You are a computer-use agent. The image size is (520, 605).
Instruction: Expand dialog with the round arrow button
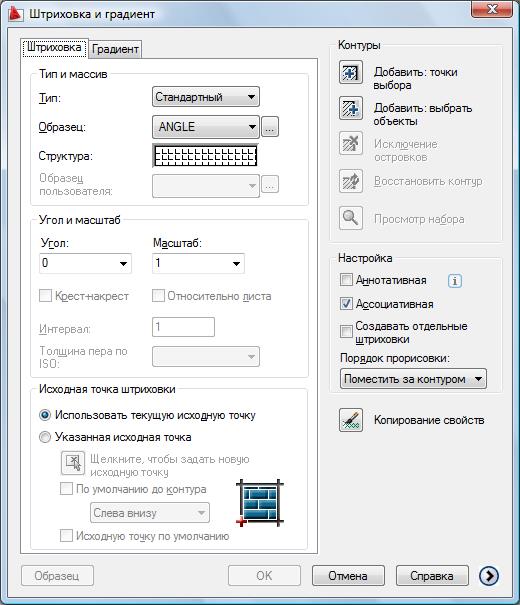pos(489,576)
